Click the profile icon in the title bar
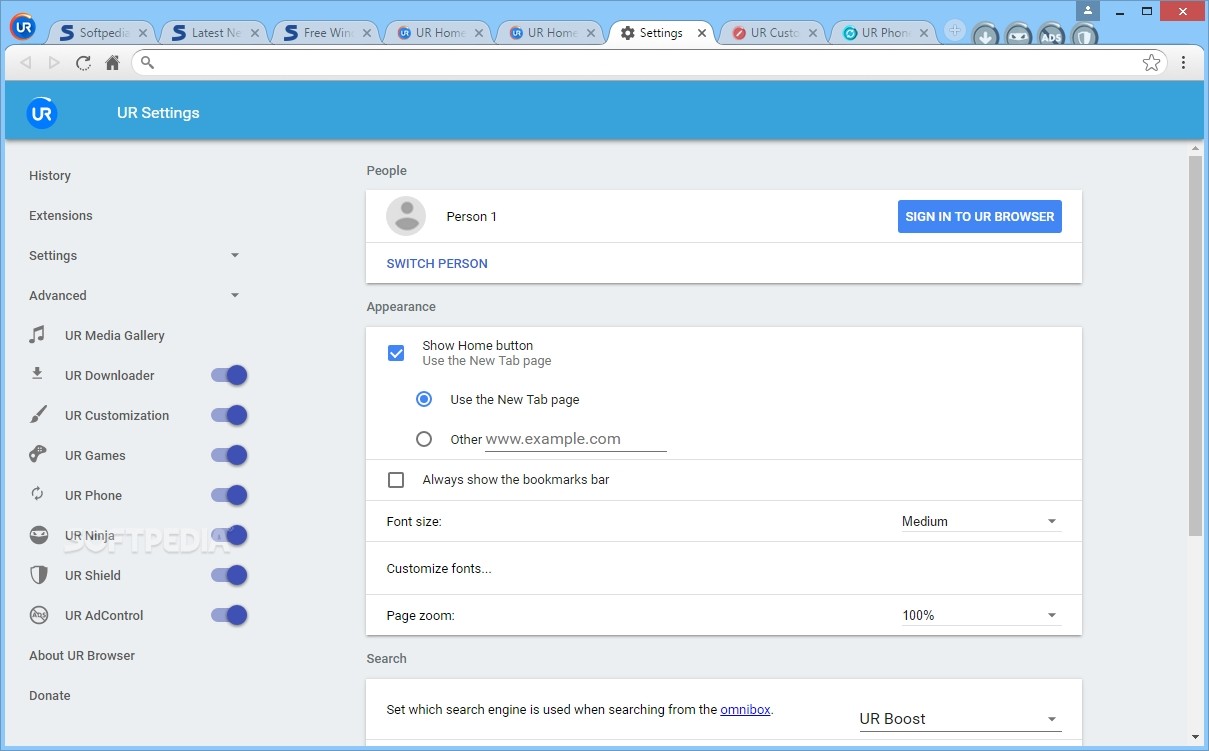 point(1088,10)
